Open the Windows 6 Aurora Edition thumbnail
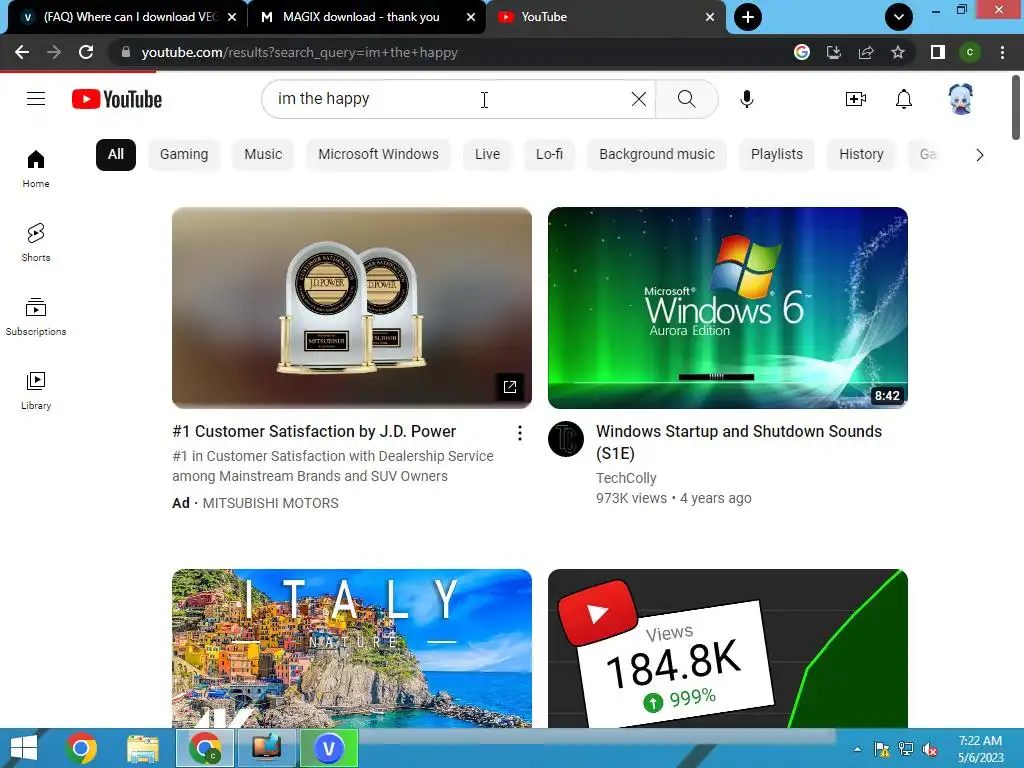 coord(728,308)
